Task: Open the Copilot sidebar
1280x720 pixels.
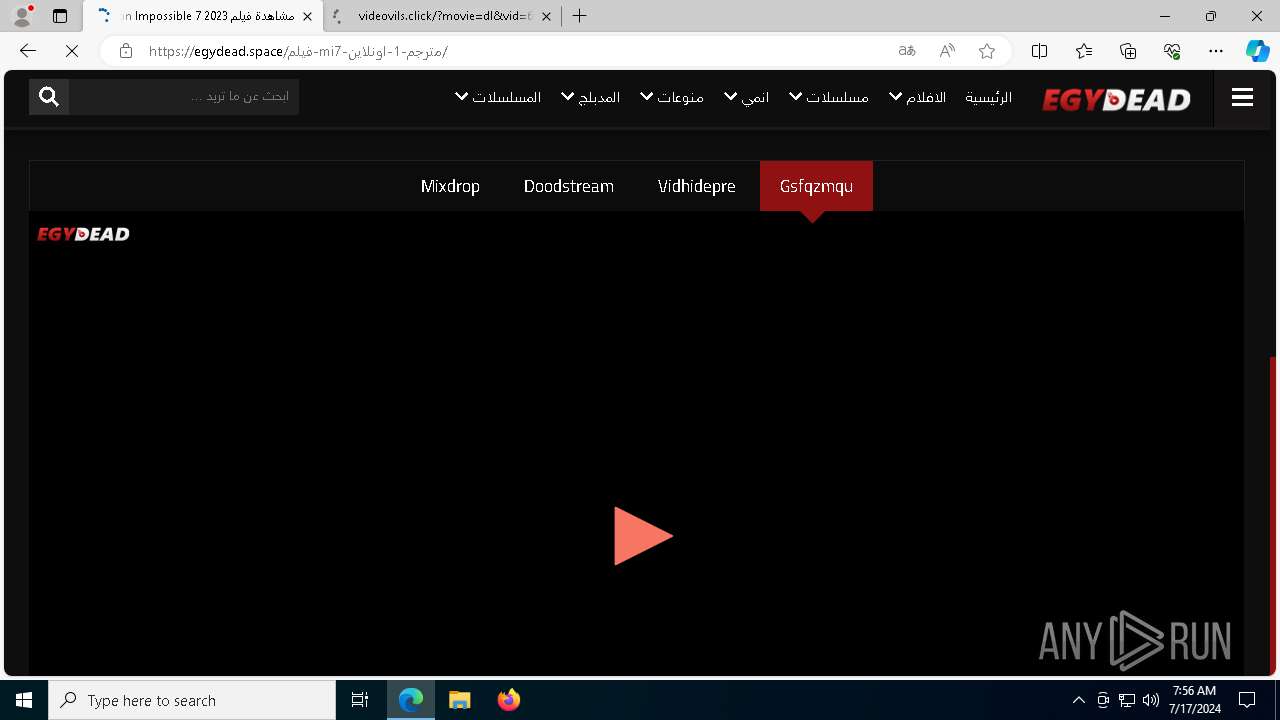Action: (1257, 51)
